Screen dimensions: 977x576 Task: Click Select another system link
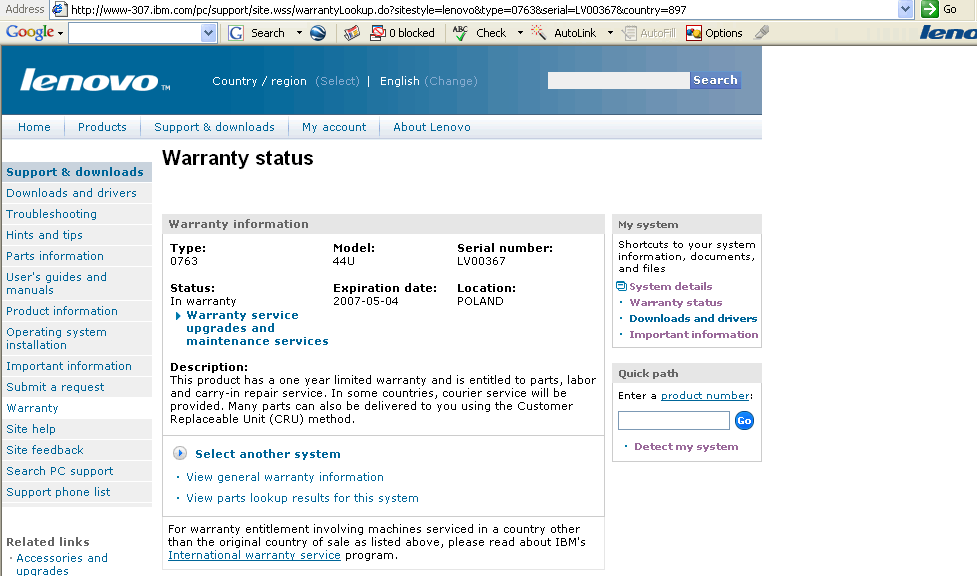[x=268, y=454]
